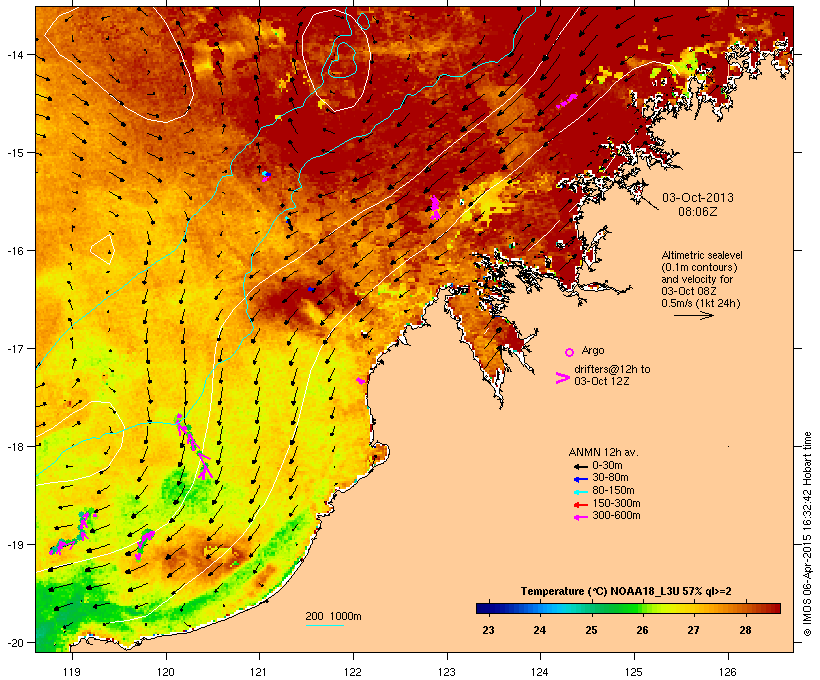Click the magenta drifter track near 119.8, -19
Screen dimensions: 820x680
(144, 544)
